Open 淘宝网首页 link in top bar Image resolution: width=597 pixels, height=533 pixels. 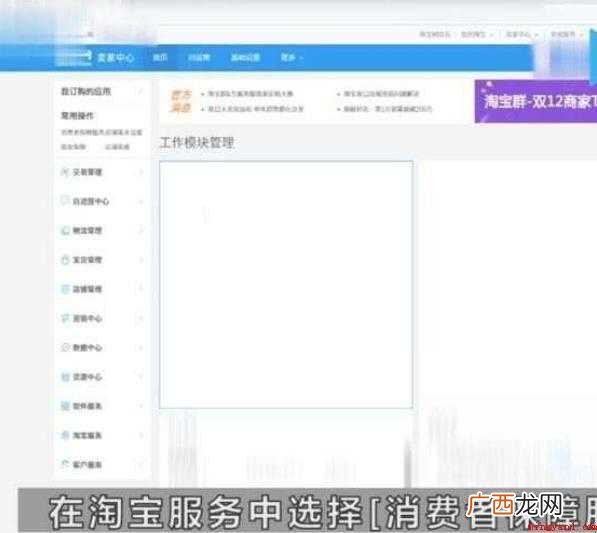pyautogui.click(x=434, y=35)
